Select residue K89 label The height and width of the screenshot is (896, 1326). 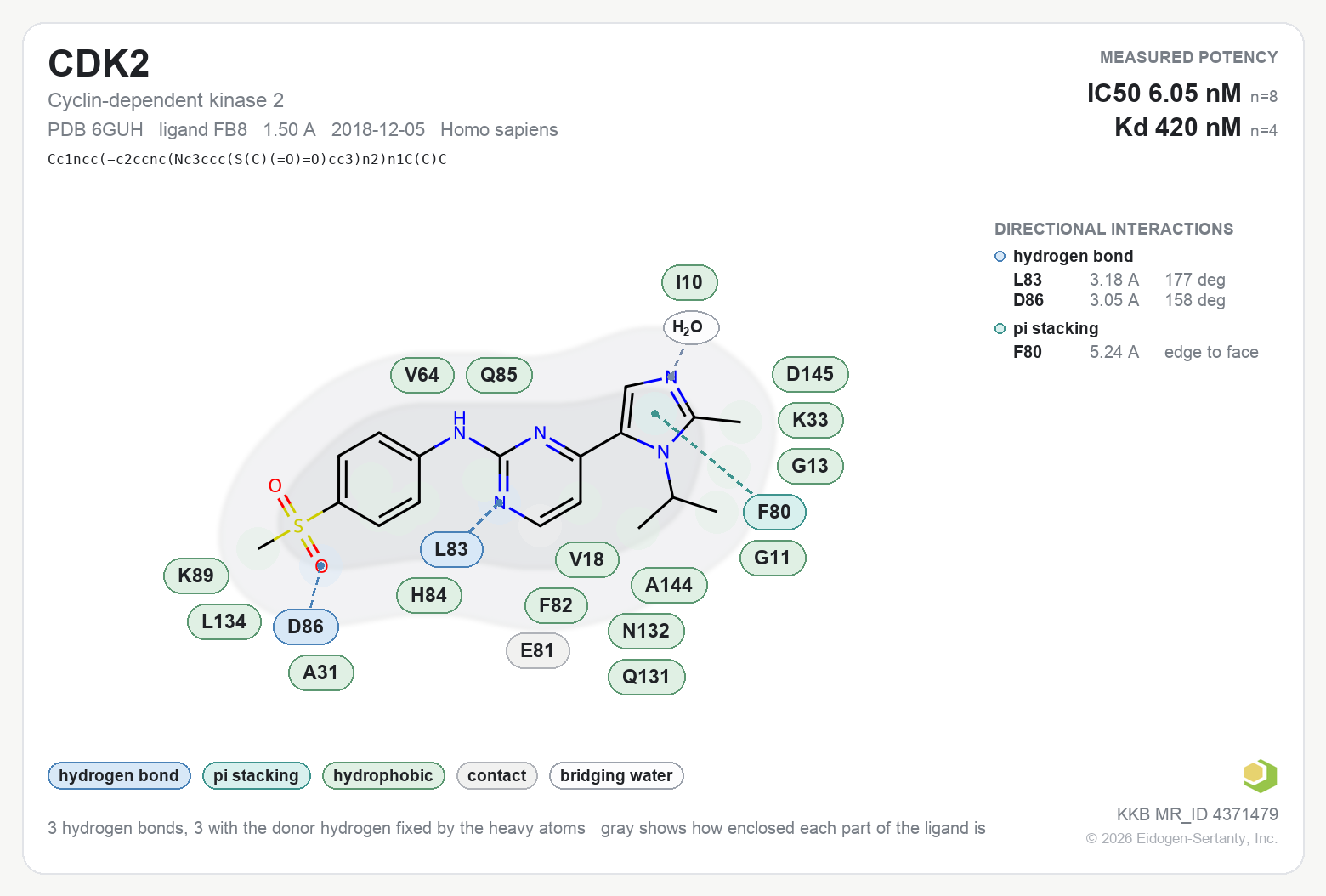[x=196, y=576]
